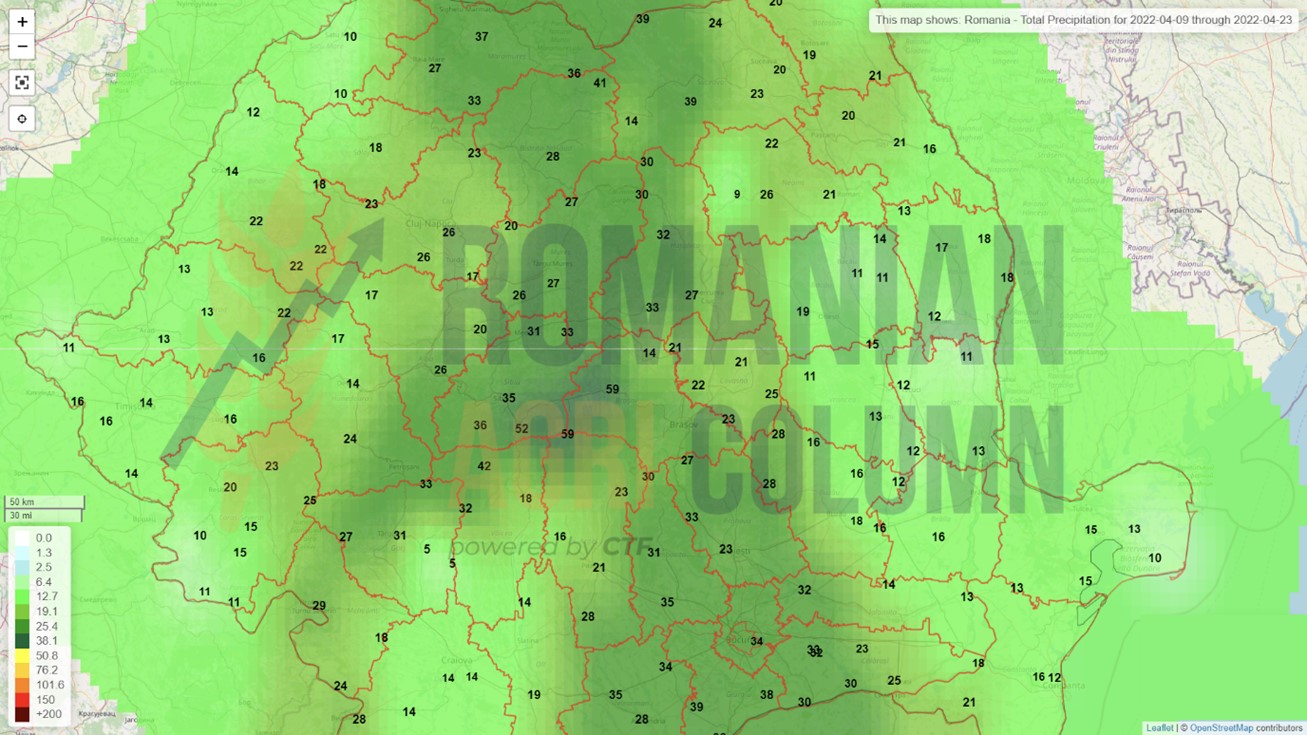This screenshot has width=1307, height=735.
Task: Click the 30 mi scale bar
Action: [x=43, y=515]
